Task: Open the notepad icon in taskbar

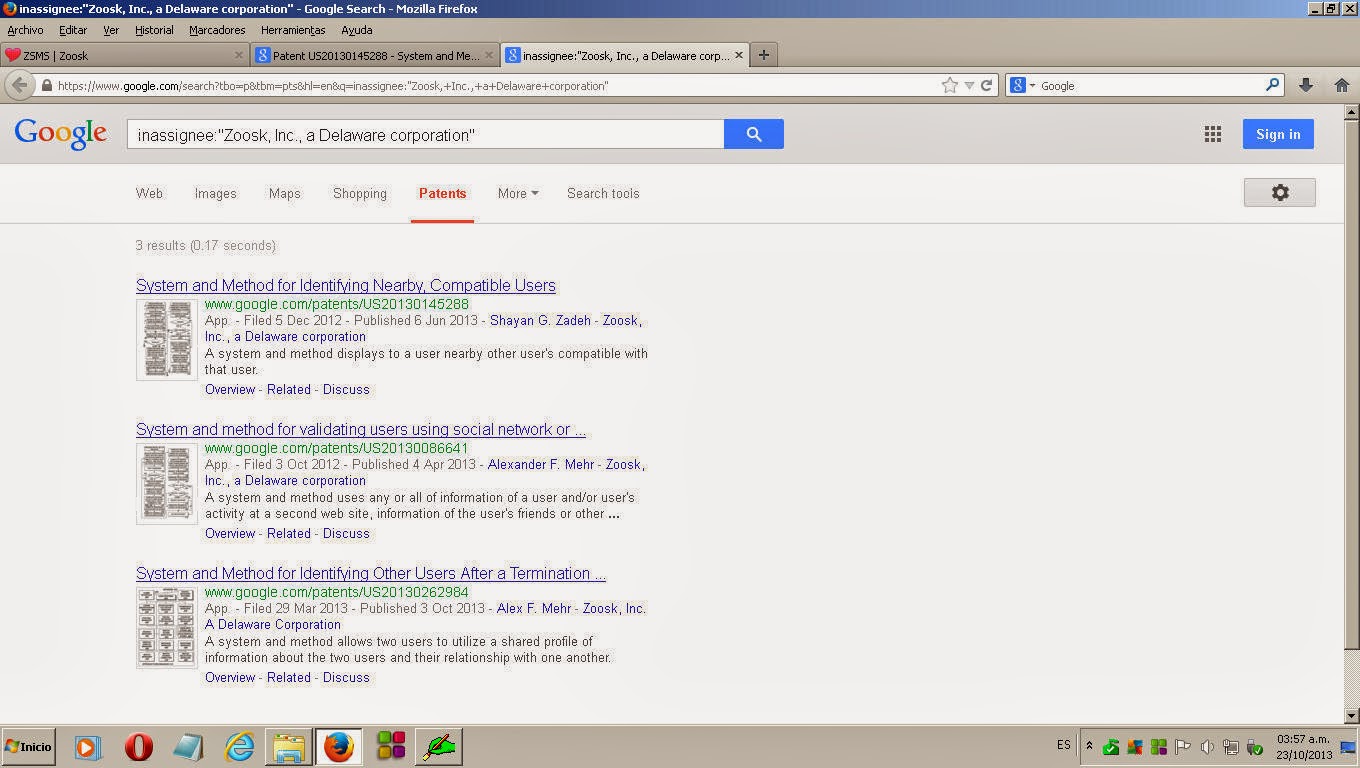Action: [x=188, y=747]
